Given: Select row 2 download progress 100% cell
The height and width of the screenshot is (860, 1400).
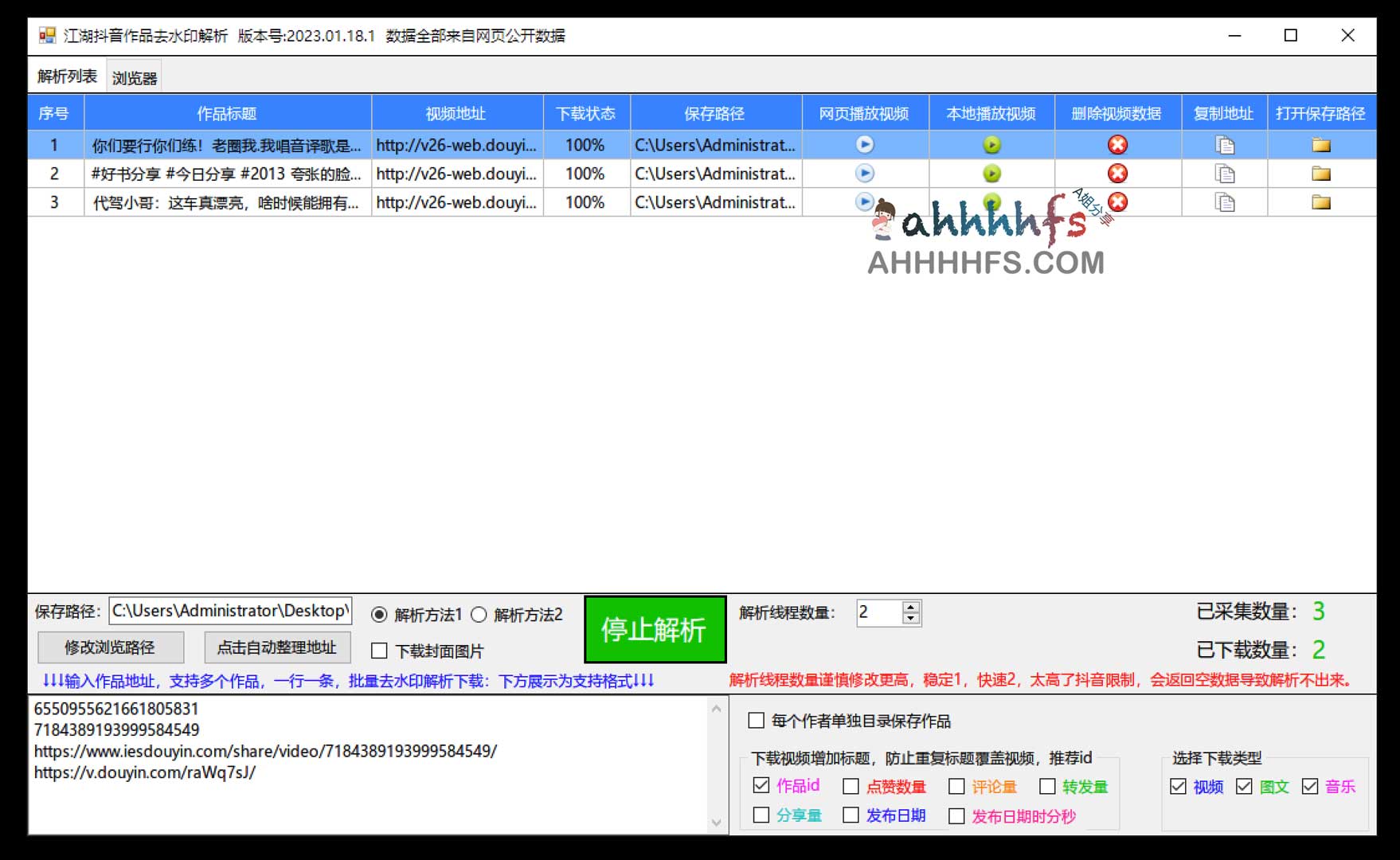Looking at the screenshot, I should pyautogui.click(x=585, y=174).
